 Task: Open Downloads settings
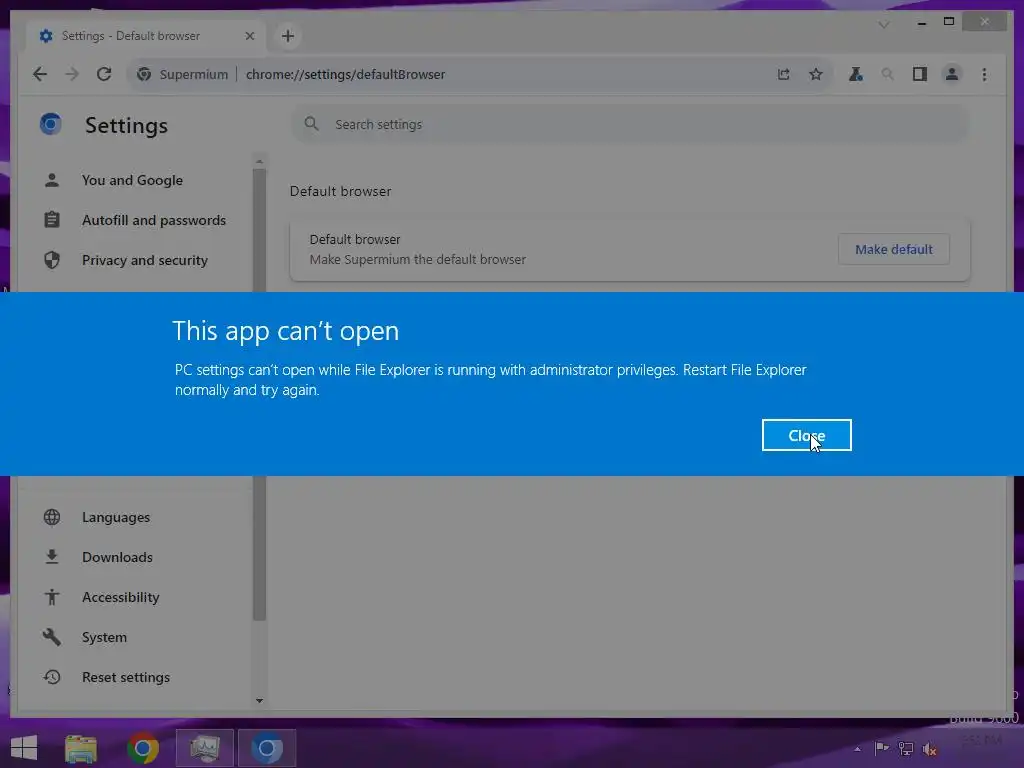coord(118,557)
